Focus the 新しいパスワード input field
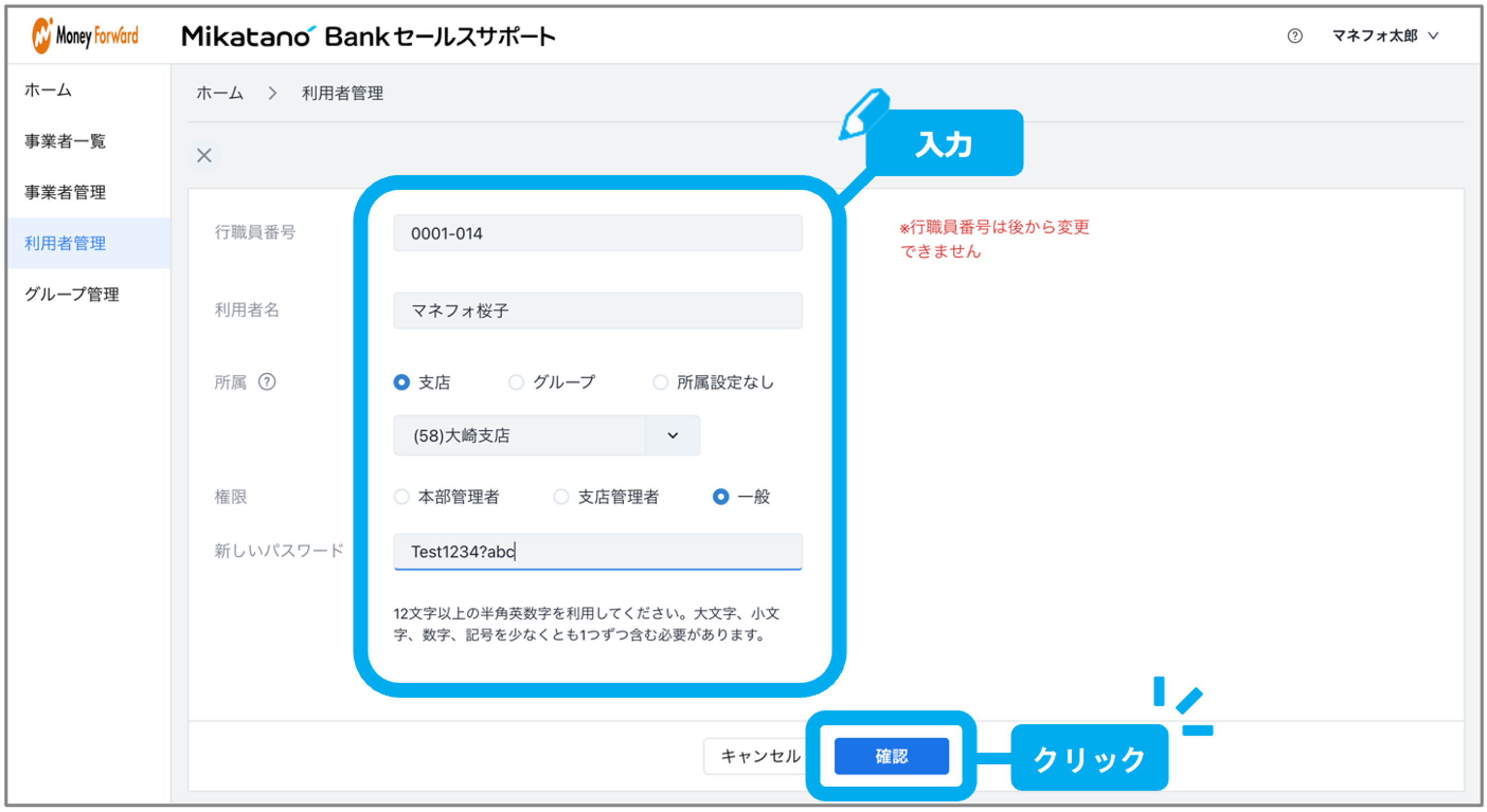Image resolution: width=1487 pixels, height=812 pixels. pos(597,551)
